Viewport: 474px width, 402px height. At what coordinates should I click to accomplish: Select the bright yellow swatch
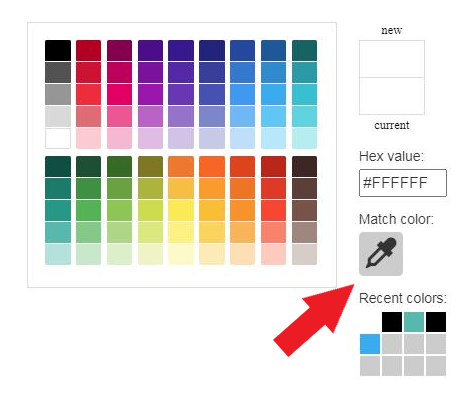point(181,210)
